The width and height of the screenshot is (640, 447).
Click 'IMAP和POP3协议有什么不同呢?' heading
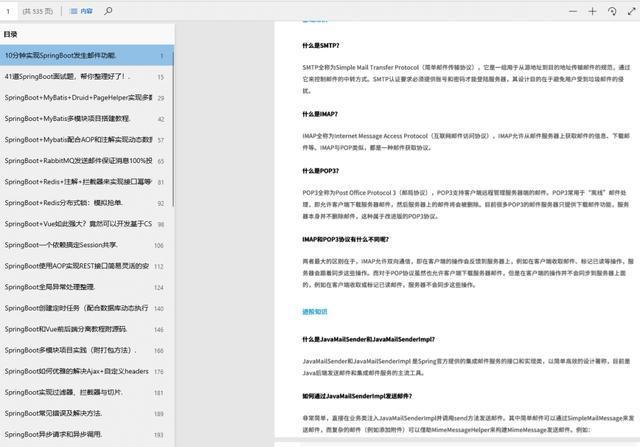345,239
